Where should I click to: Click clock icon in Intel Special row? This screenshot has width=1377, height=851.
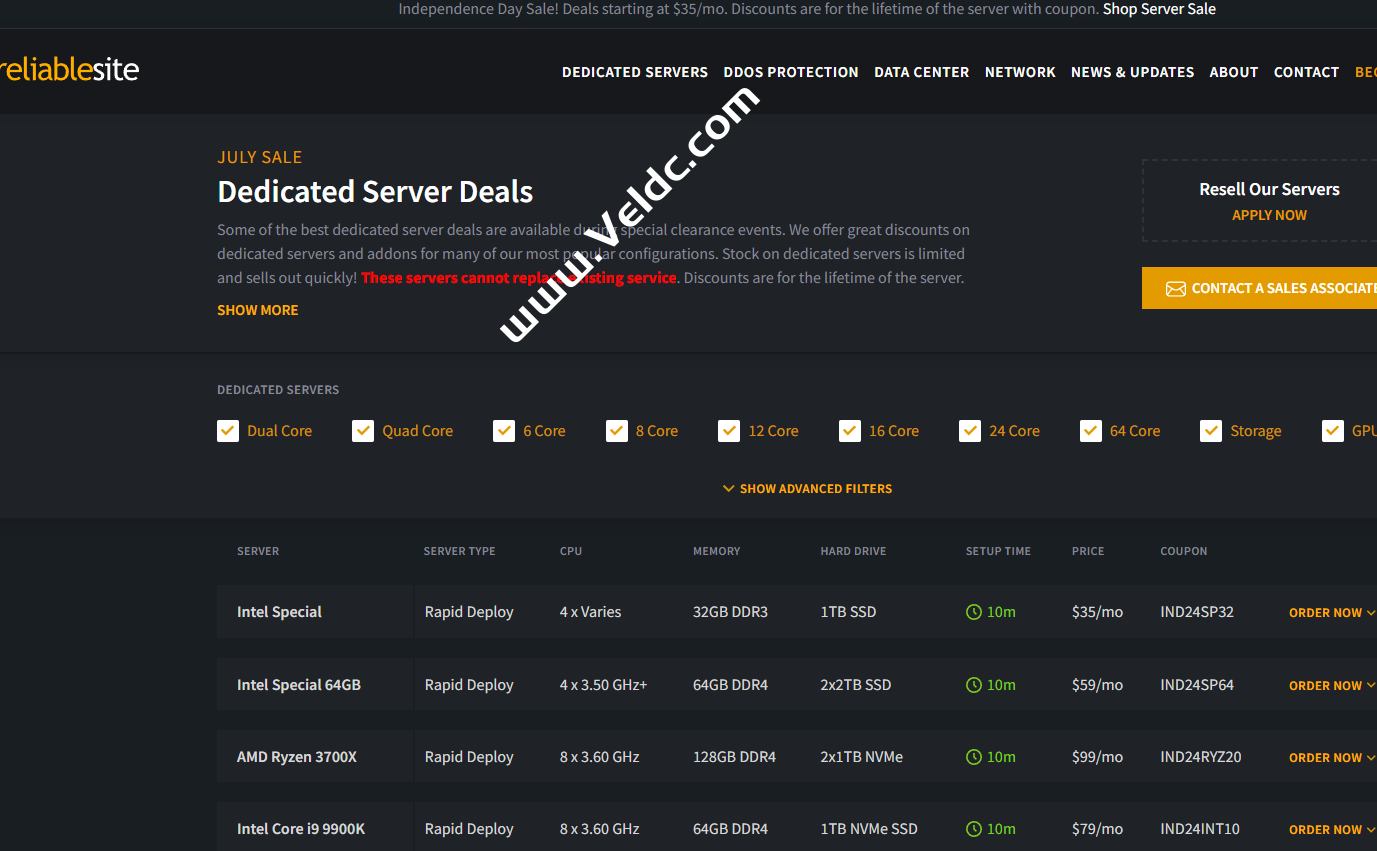pos(974,612)
